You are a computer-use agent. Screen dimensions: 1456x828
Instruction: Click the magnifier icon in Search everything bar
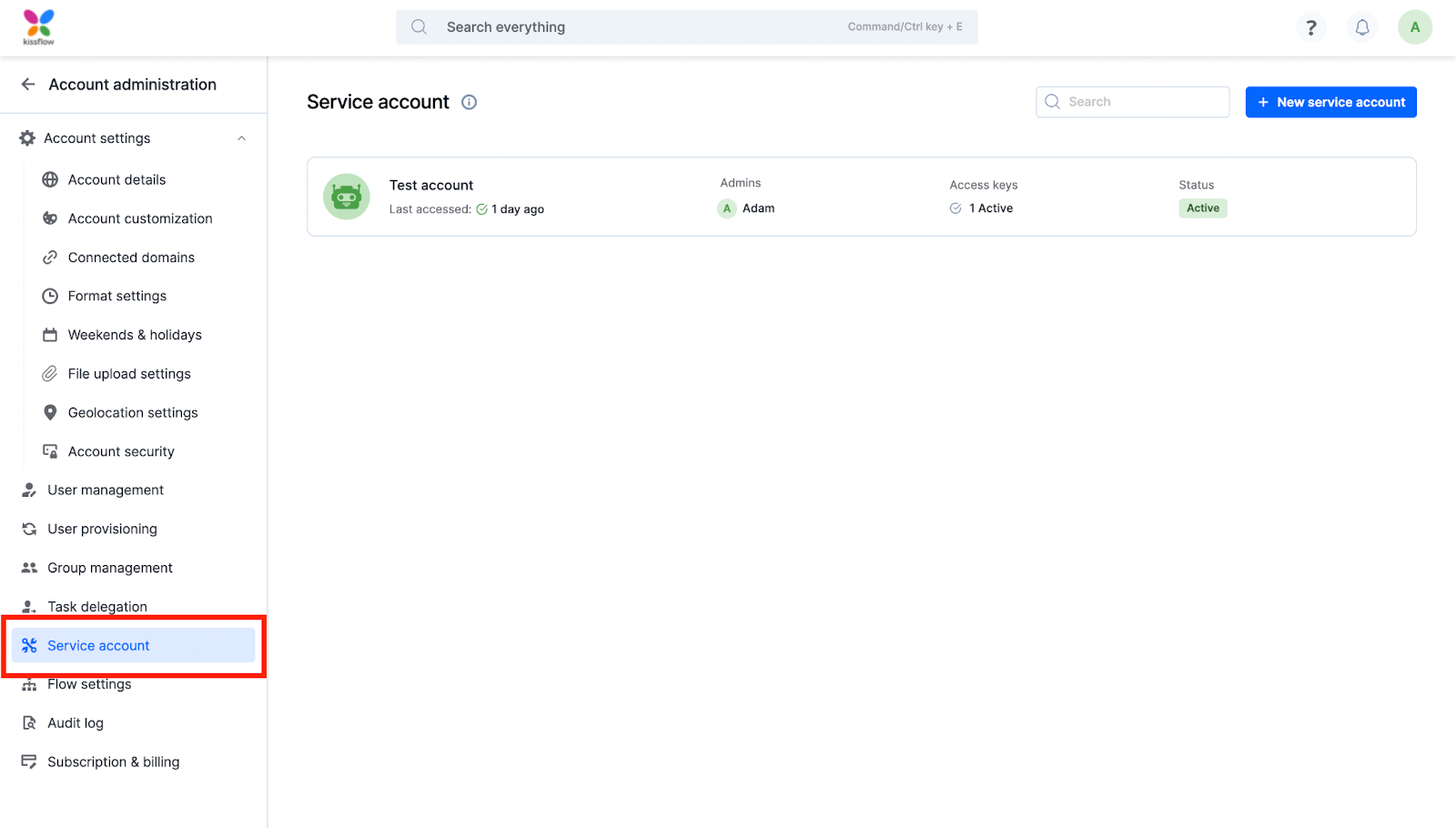pyautogui.click(x=419, y=27)
